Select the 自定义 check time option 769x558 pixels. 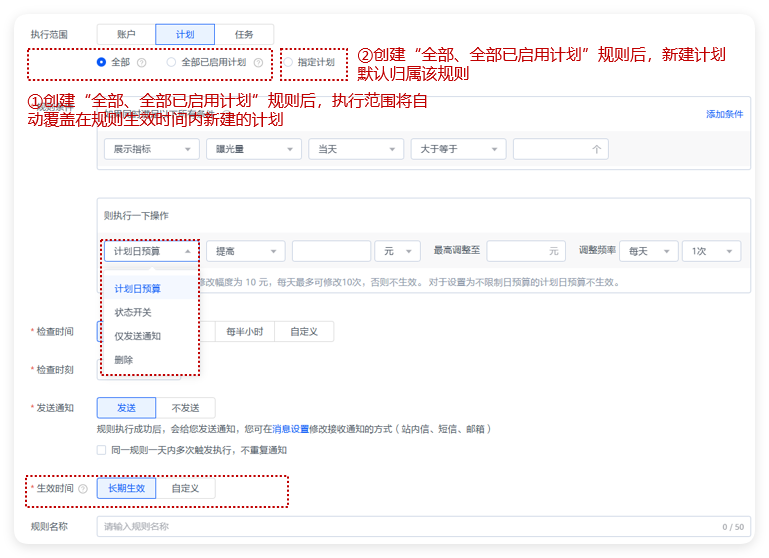coord(304,332)
